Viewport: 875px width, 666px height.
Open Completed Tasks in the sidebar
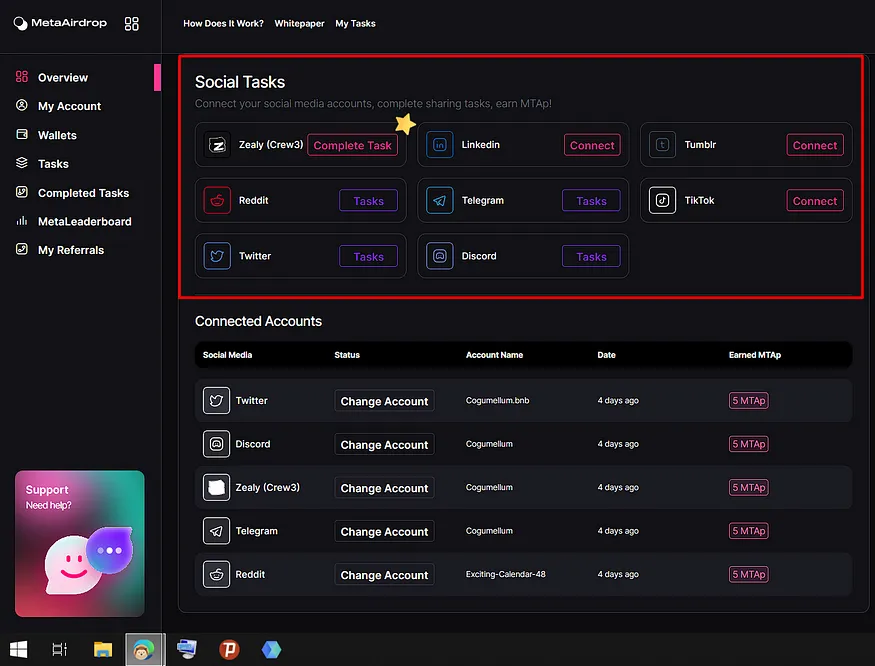pos(83,193)
